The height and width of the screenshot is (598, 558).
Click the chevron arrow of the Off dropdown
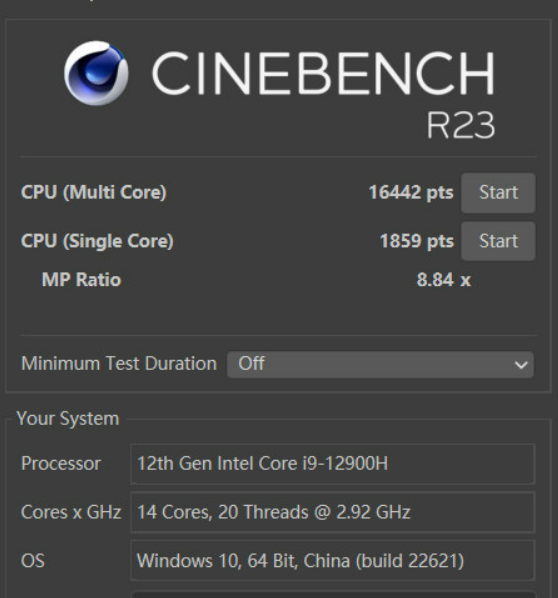point(521,365)
